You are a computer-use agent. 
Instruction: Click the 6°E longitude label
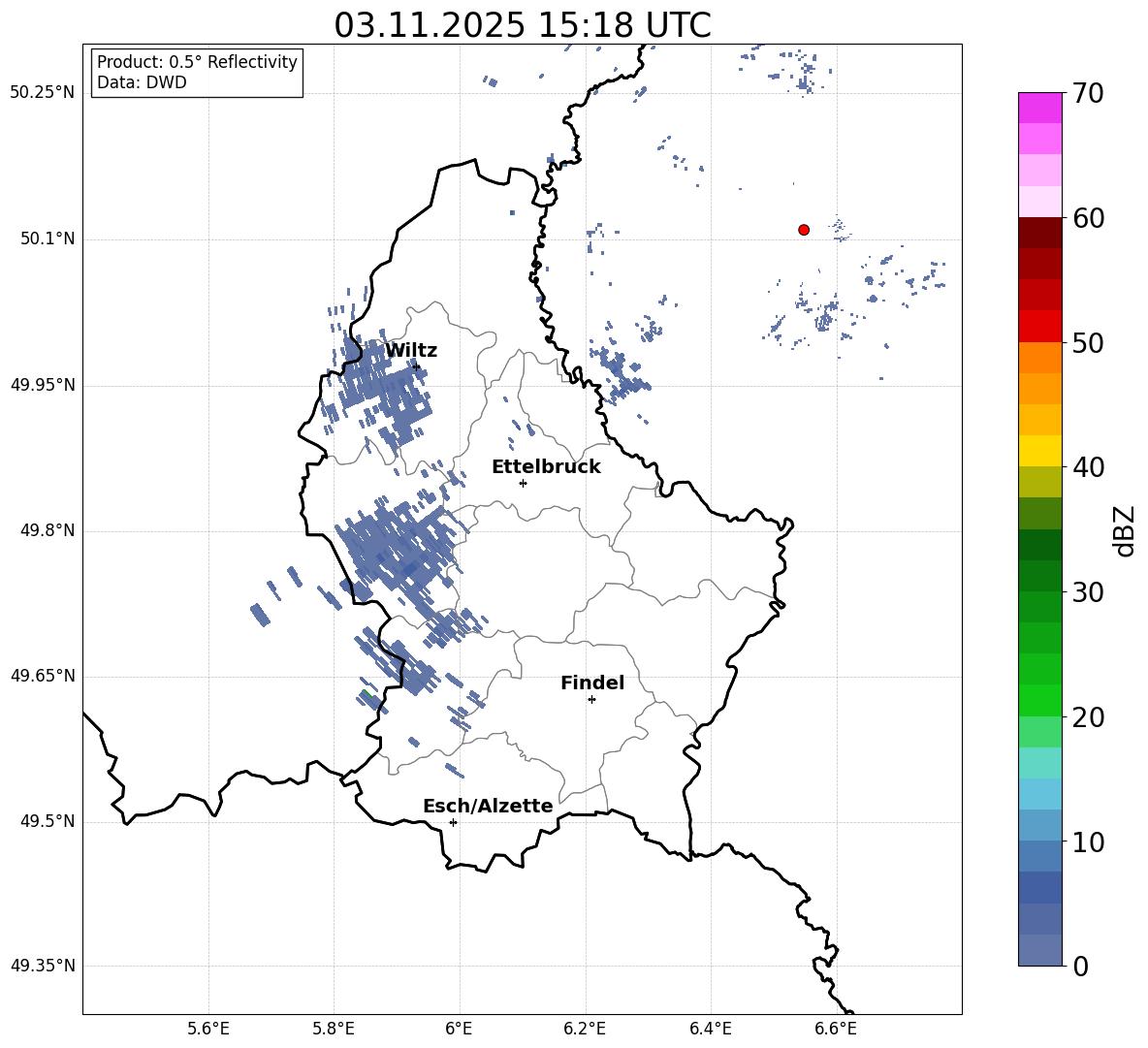coord(459,1030)
